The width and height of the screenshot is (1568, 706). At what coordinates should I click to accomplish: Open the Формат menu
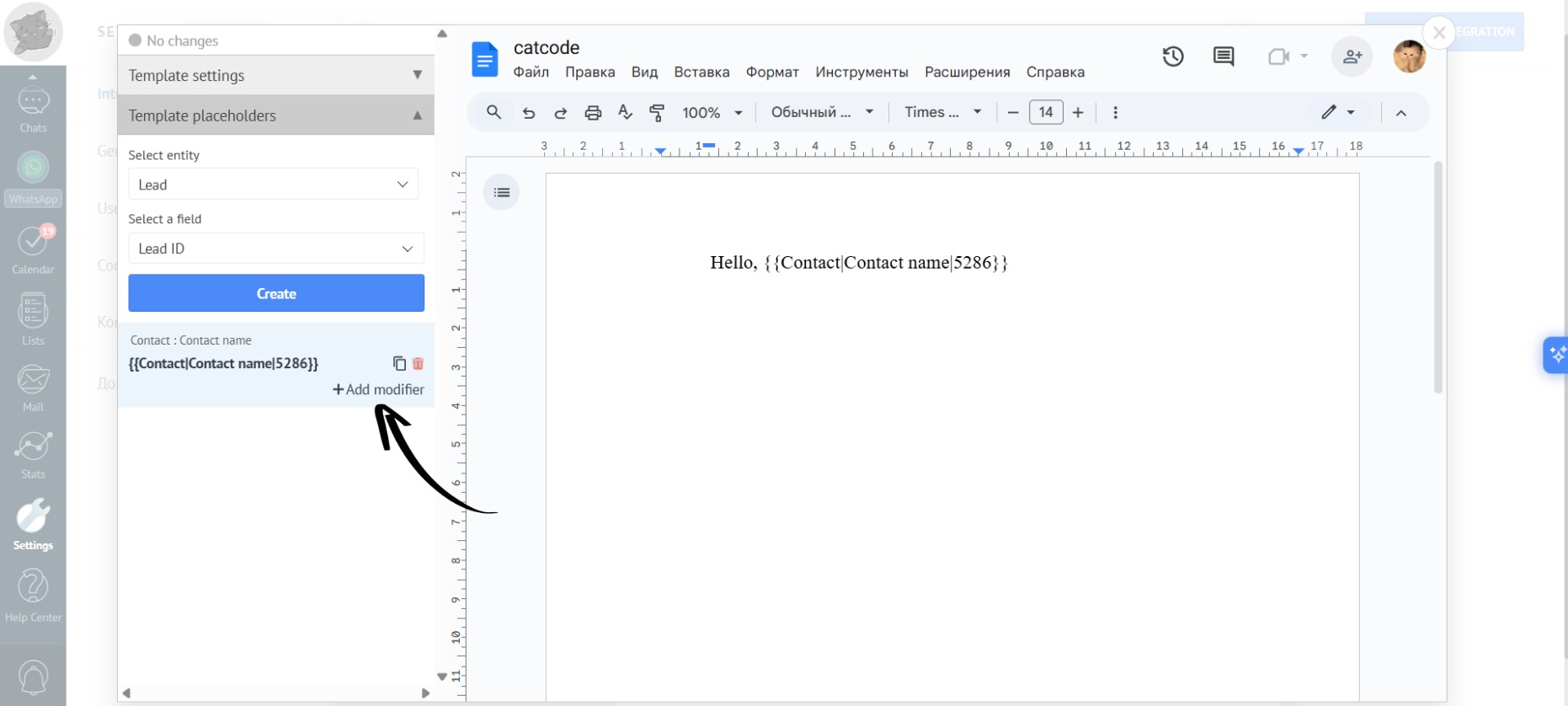[771, 72]
